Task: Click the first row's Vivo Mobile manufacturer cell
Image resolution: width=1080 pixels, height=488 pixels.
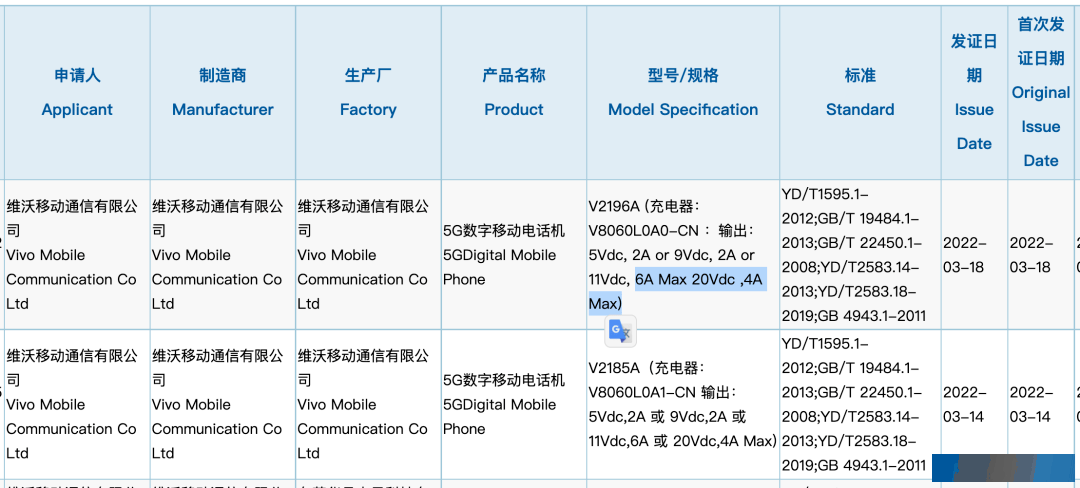Action: [222, 255]
